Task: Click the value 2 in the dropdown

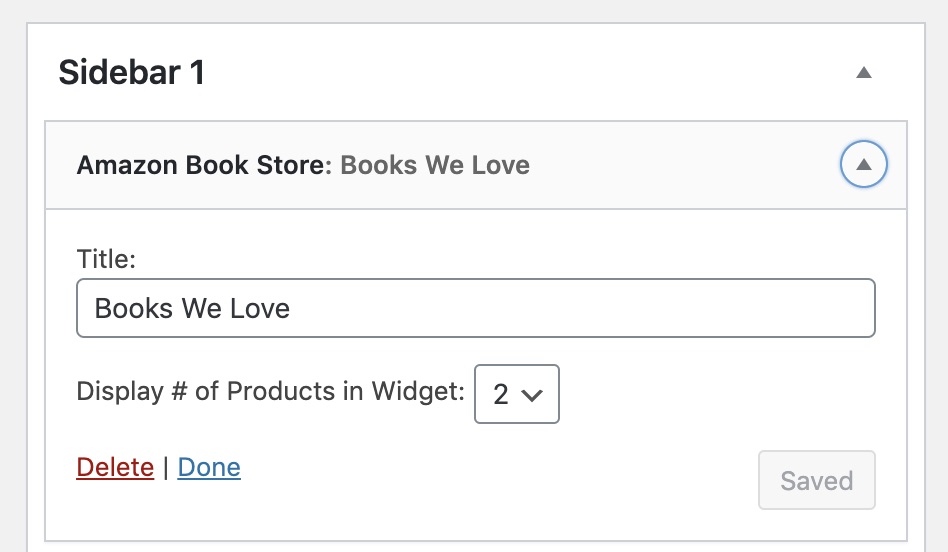Action: tap(501, 395)
